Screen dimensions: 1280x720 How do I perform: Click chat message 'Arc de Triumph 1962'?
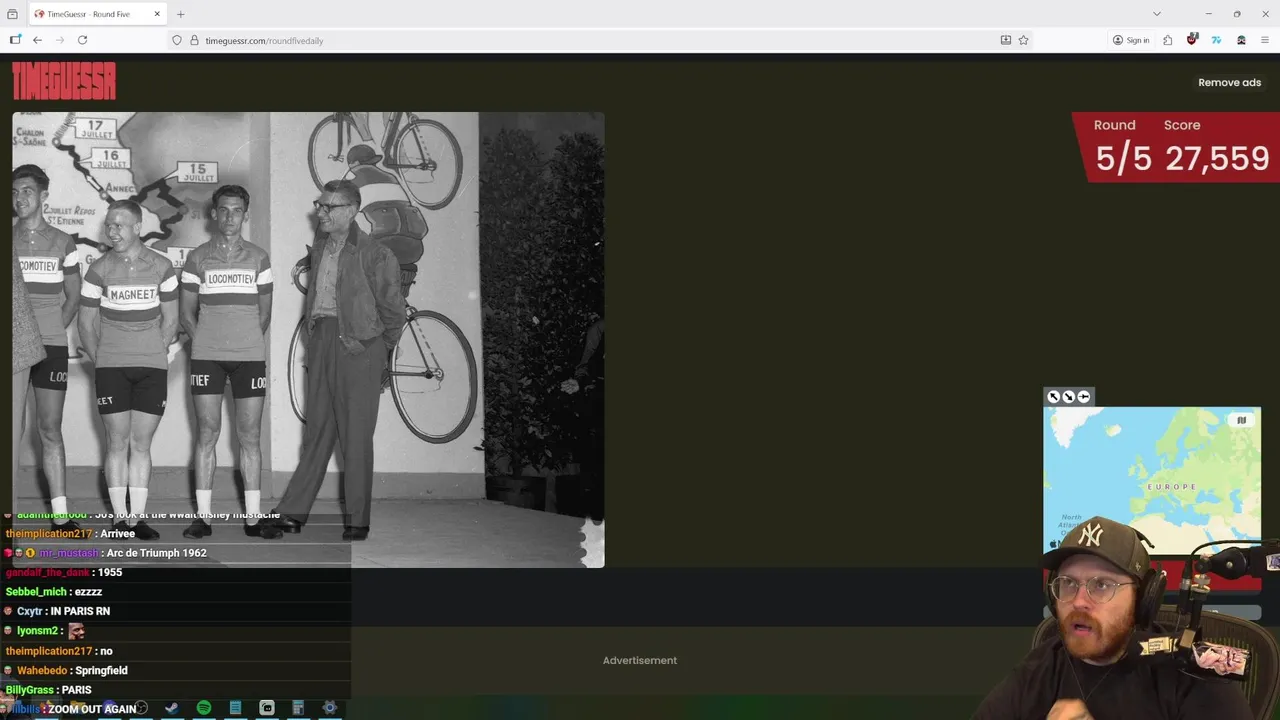point(156,553)
